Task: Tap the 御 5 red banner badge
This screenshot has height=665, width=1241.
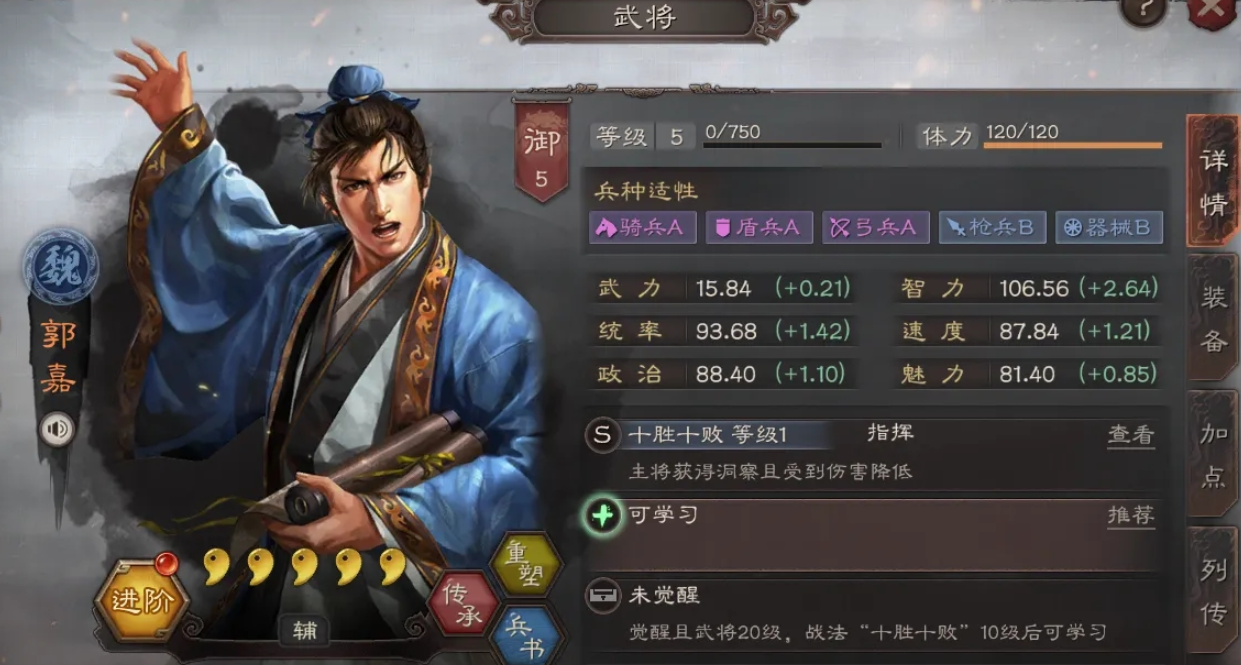Action: pos(541,150)
